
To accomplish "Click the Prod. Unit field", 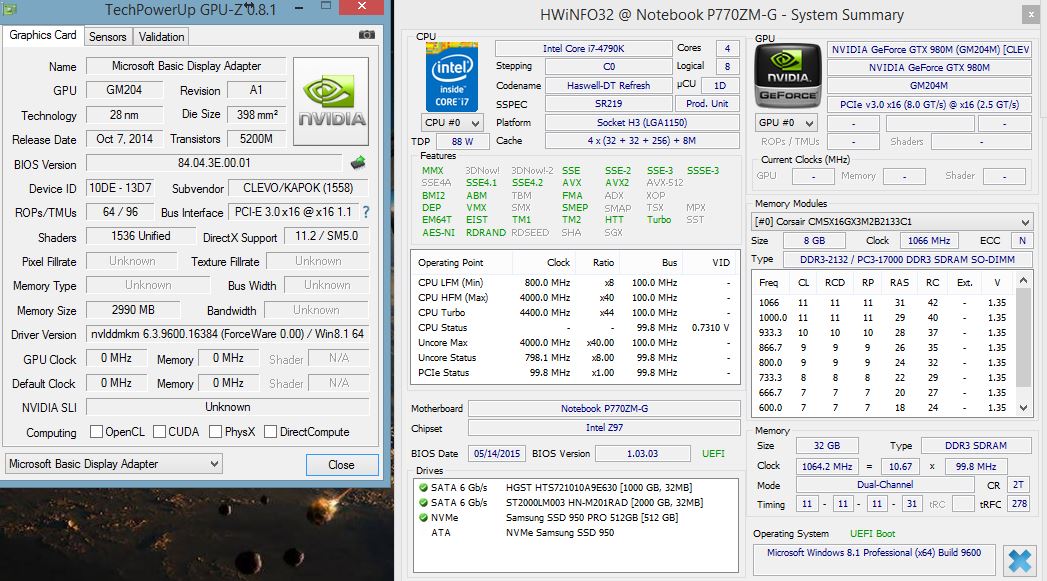I will tap(707, 104).
